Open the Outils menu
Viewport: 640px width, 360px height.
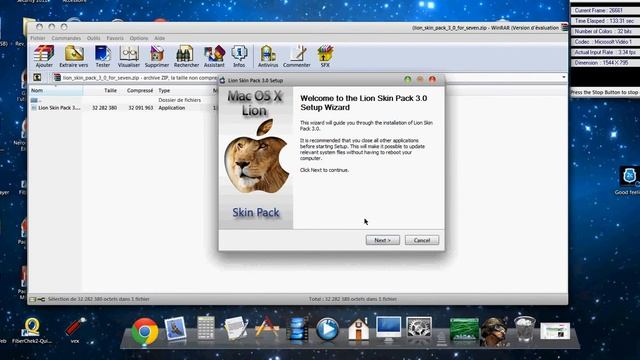click(x=93, y=38)
